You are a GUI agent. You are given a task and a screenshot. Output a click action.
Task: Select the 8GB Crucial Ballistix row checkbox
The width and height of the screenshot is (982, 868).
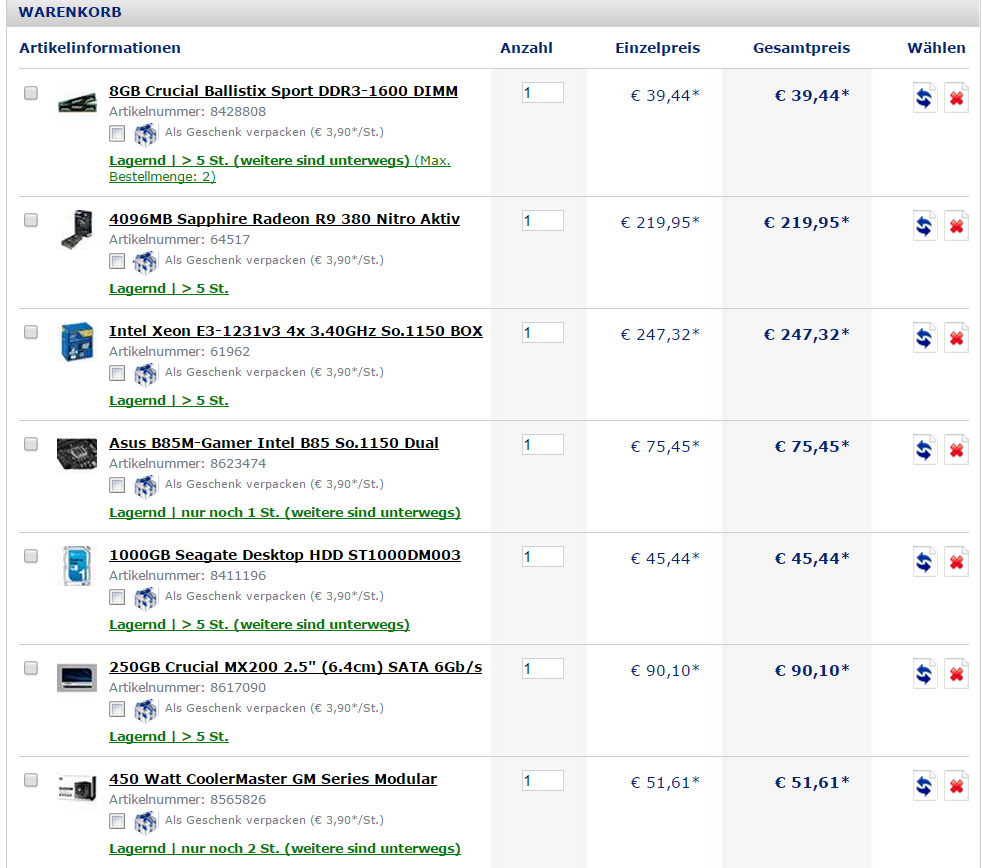click(31, 93)
